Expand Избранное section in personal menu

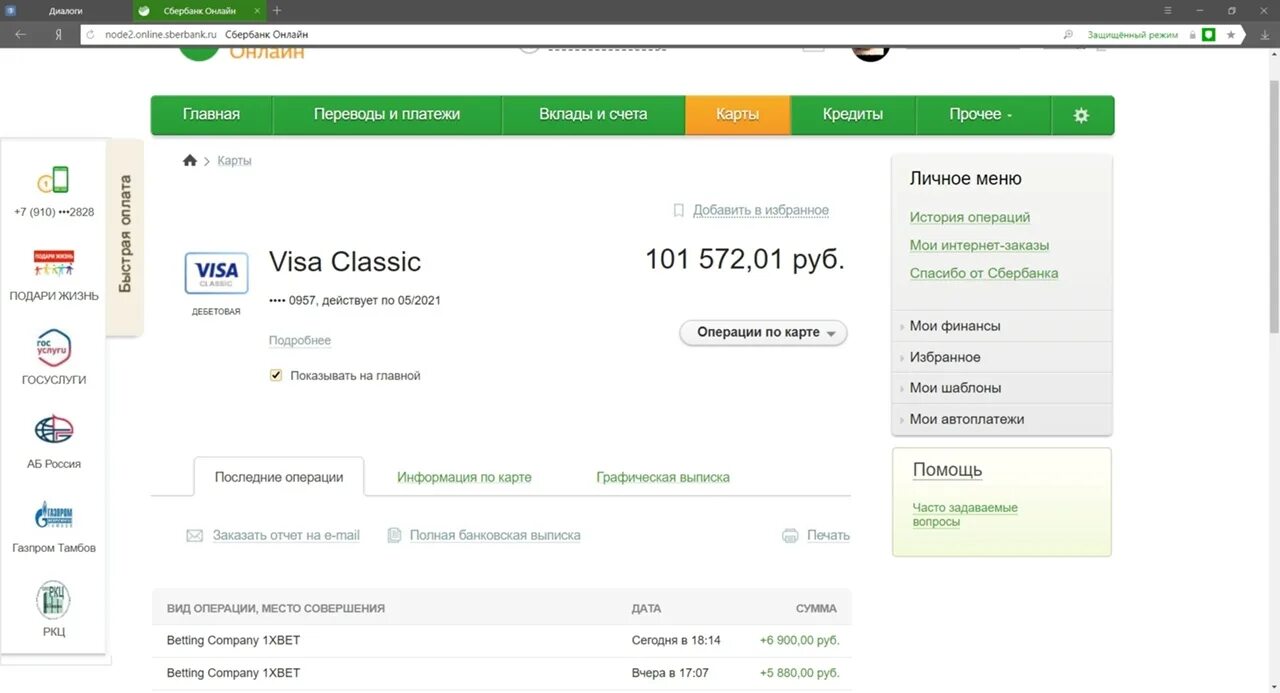(x=1001, y=357)
